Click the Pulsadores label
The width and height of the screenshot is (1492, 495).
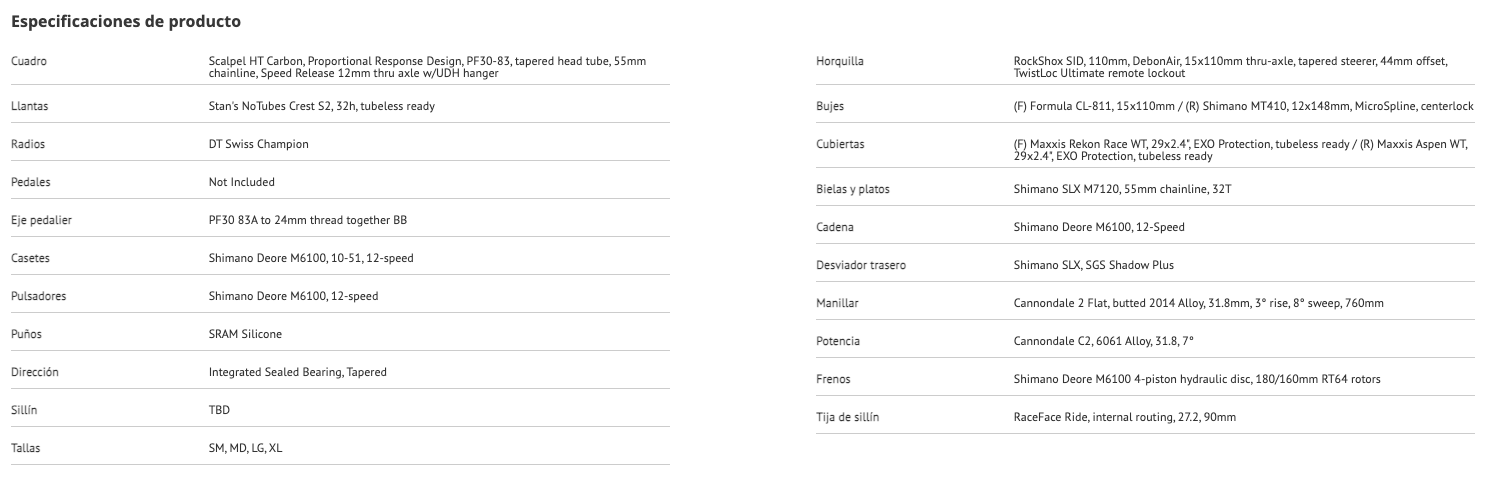[x=39, y=296]
